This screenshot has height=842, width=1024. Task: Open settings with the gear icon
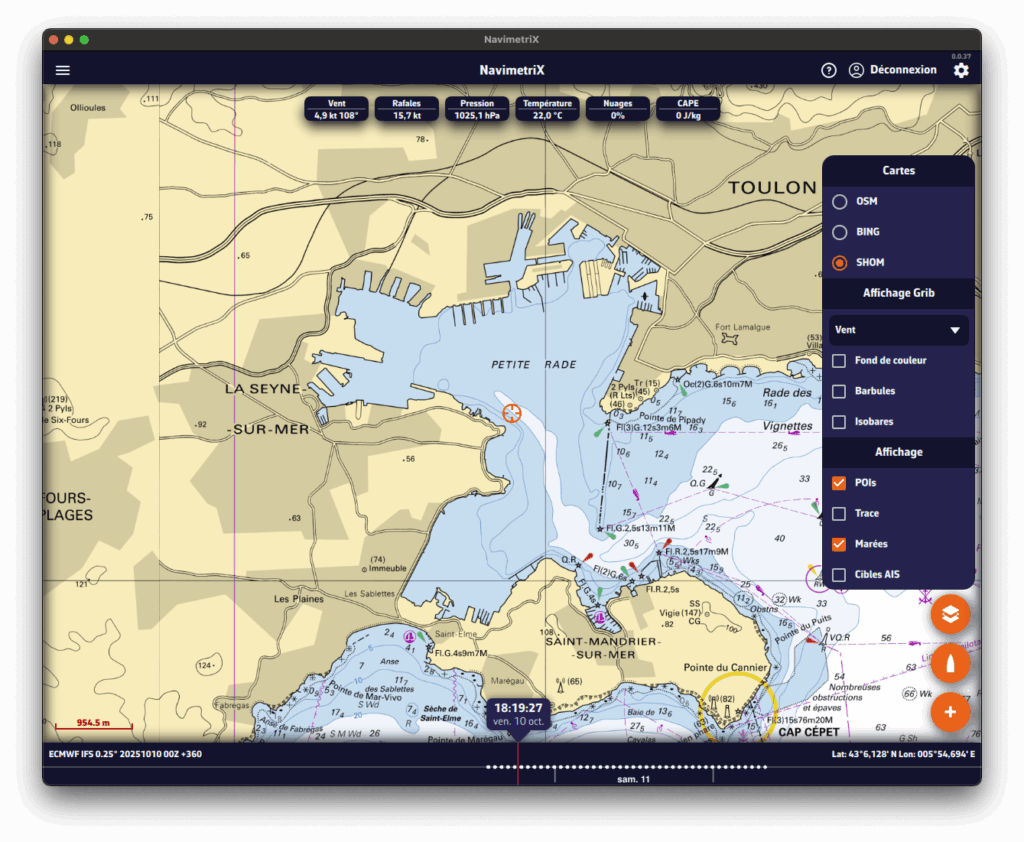point(960,70)
